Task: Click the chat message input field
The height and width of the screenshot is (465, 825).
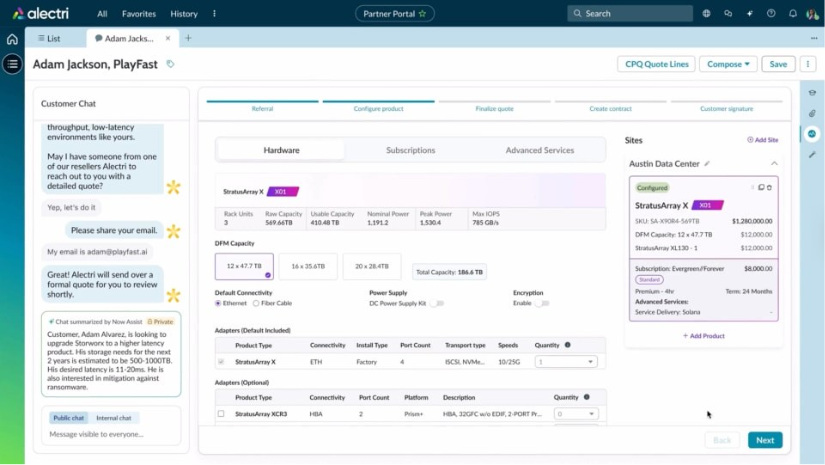Action: tap(111, 434)
